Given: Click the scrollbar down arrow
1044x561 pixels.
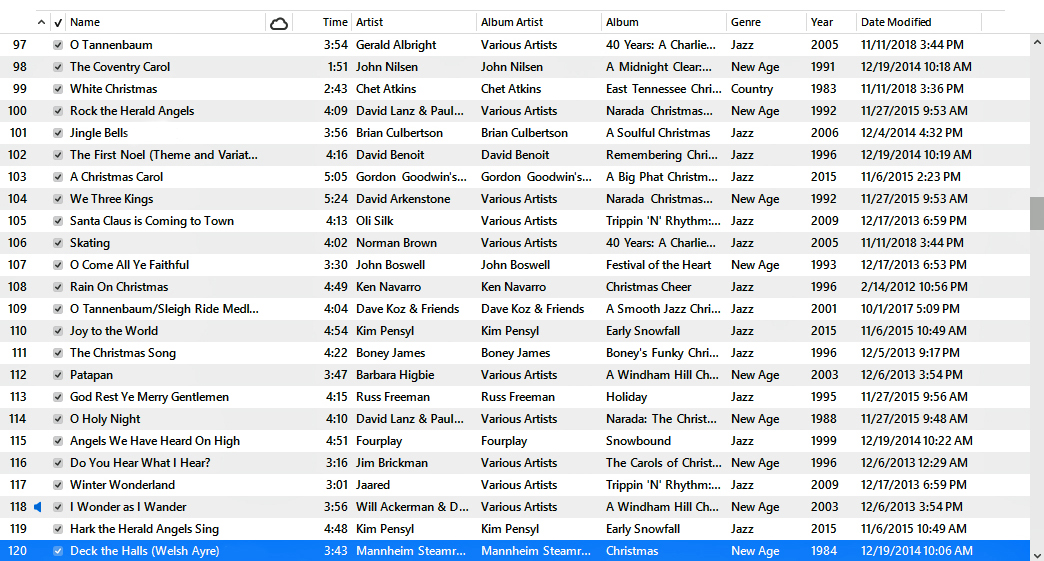Looking at the screenshot, I should (1037, 553).
